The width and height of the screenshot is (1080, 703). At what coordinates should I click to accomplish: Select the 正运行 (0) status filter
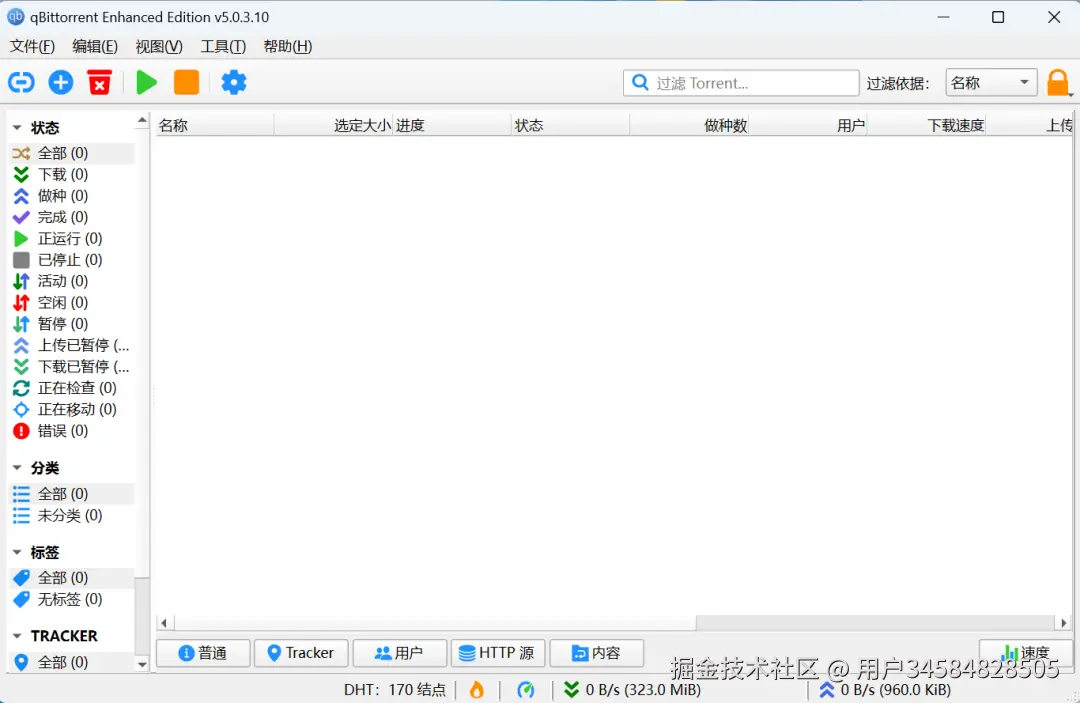pyautogui.click(x=72, y=238)
